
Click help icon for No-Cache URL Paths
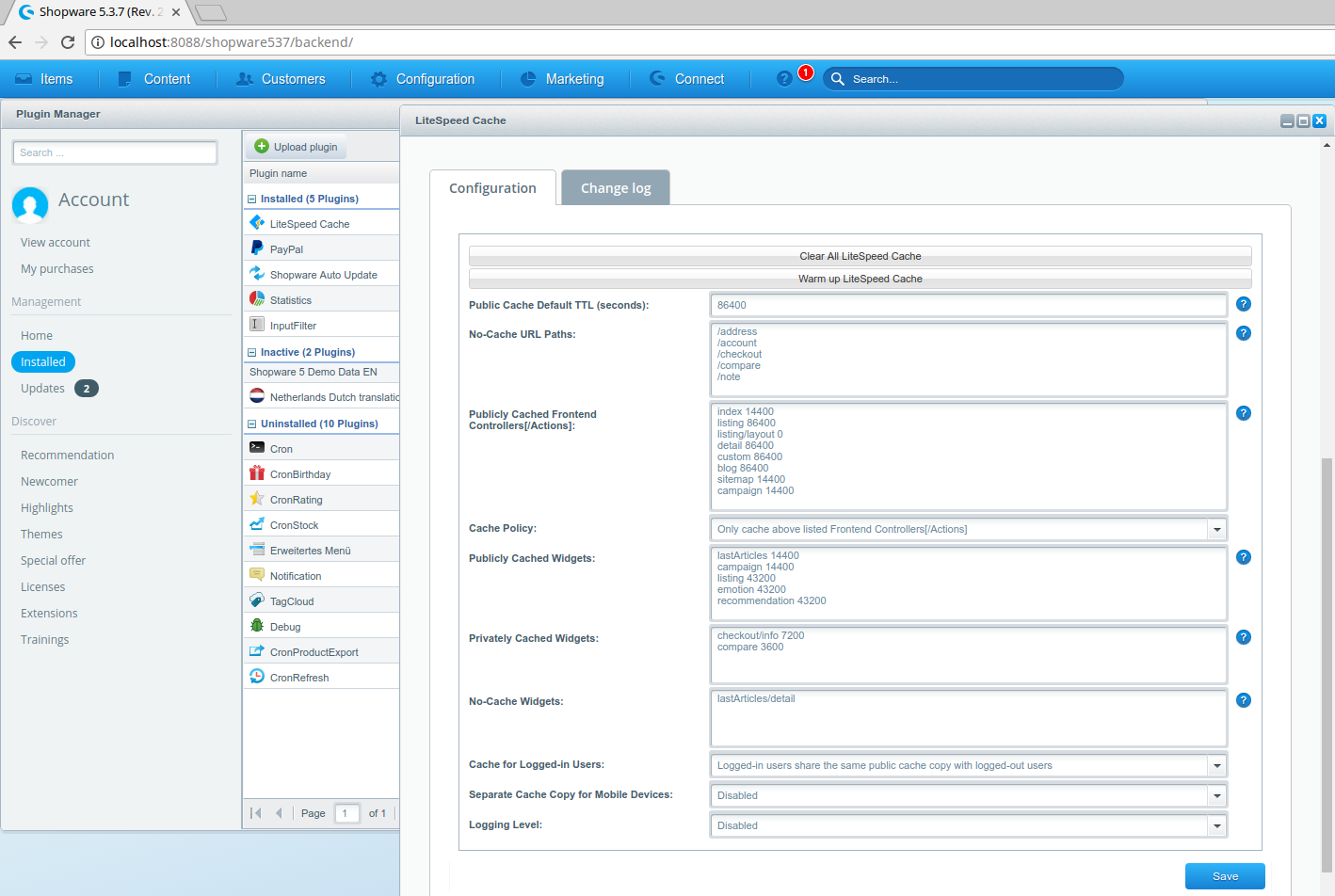1244,333
